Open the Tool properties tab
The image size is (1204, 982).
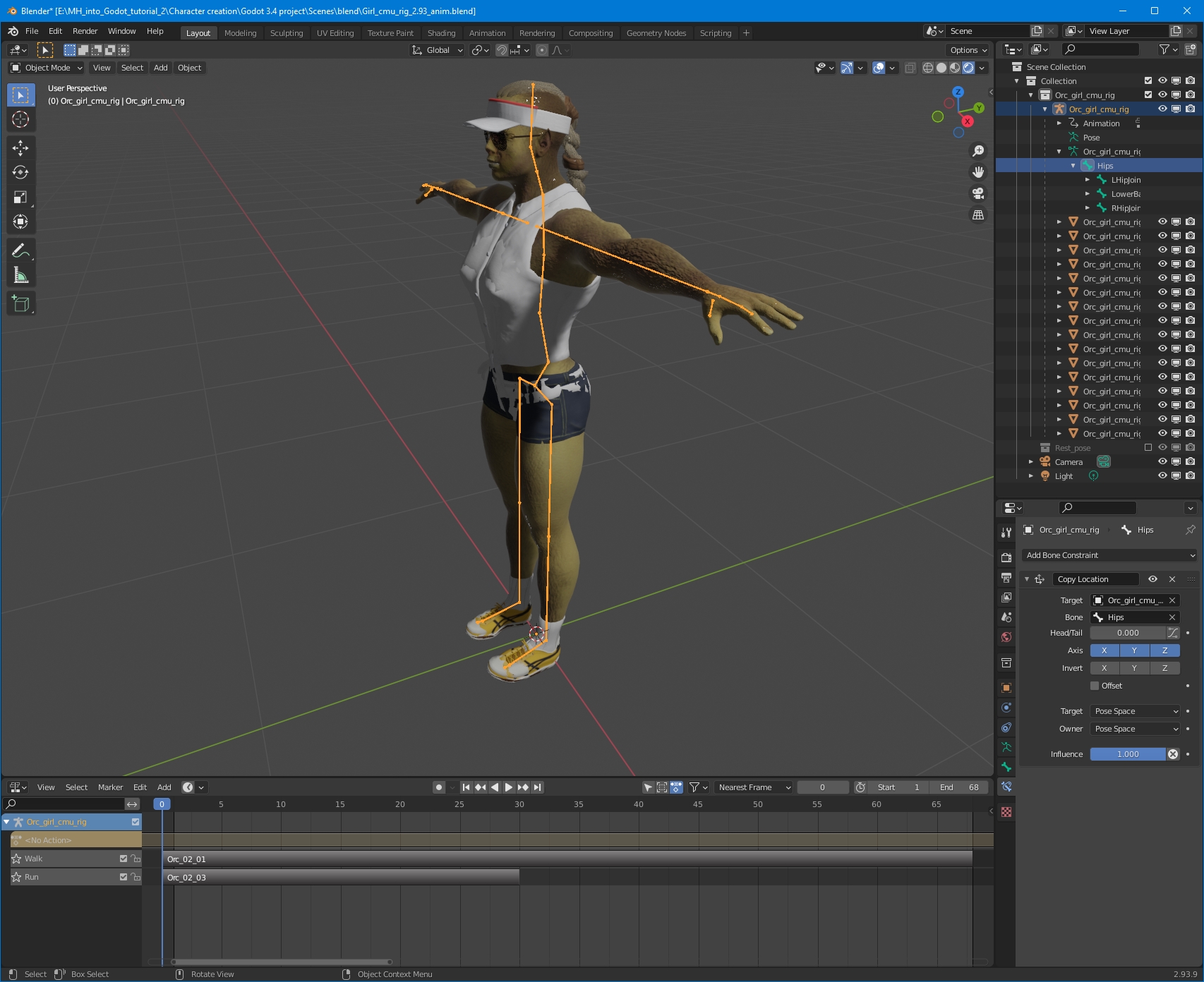1006,533
